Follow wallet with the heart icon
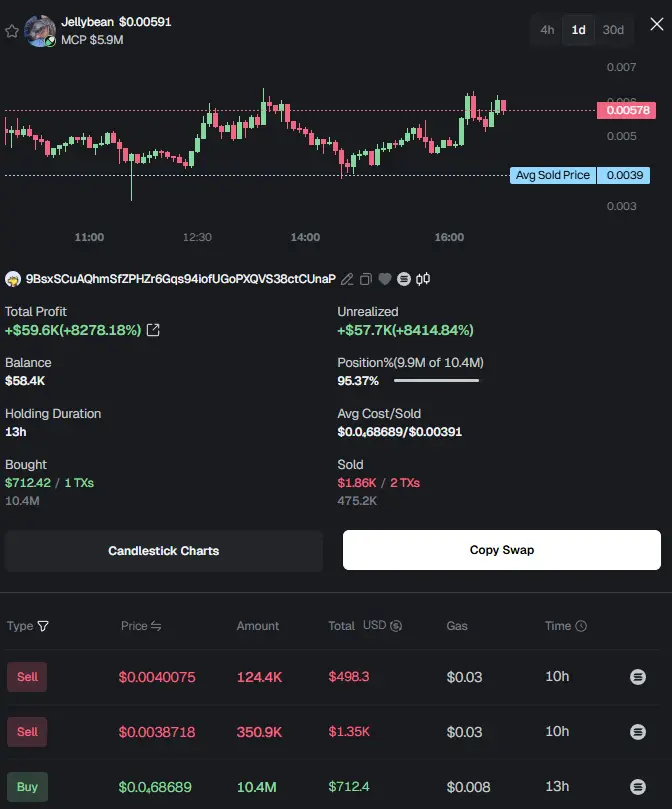672x809 pixels. click(x=385, y=279)
